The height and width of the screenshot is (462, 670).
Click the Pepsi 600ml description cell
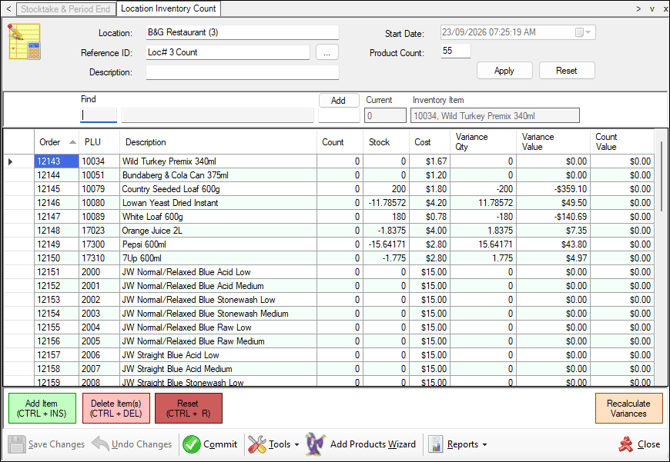(x=218, y=244)
